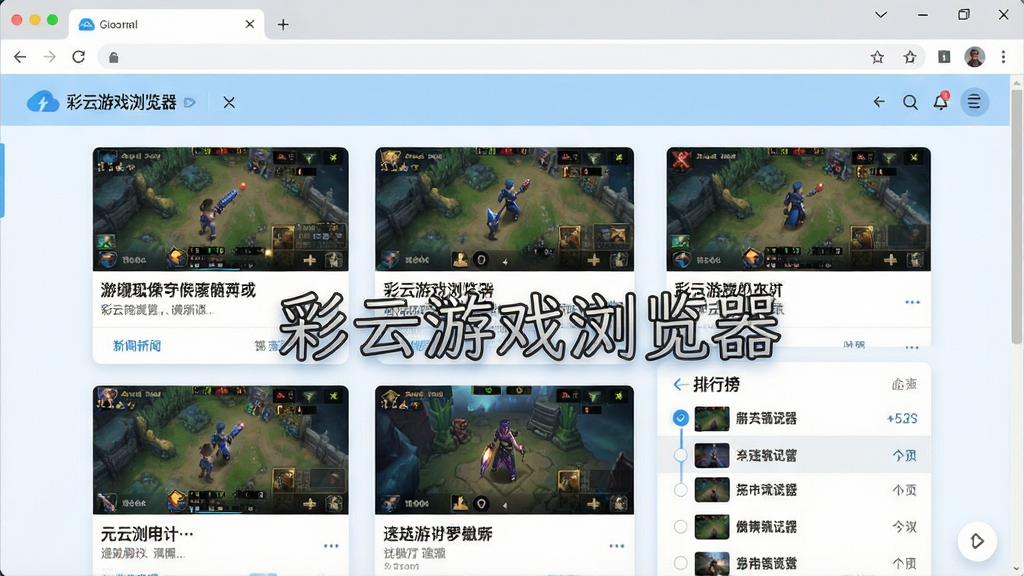
Task: Open three-dot menu of top right card
Action: coord(912,302)
